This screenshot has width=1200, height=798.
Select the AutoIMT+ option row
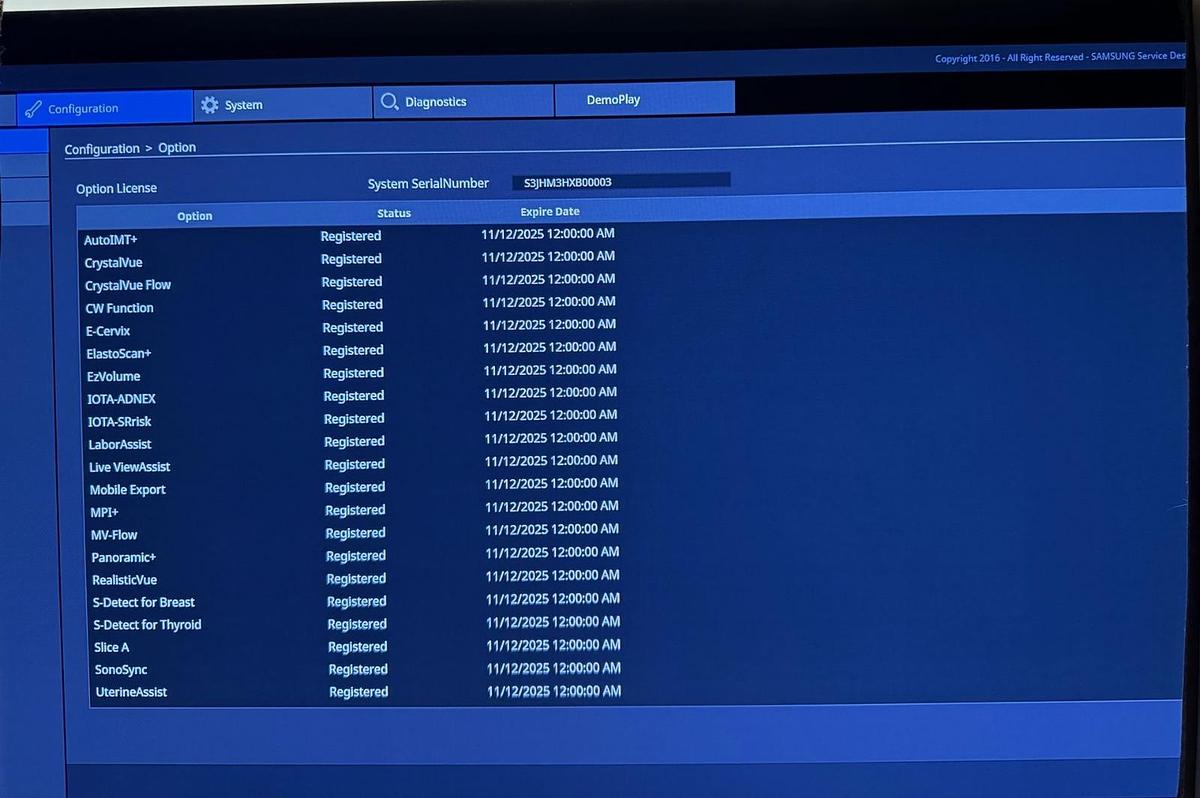(x=111, y=240)
